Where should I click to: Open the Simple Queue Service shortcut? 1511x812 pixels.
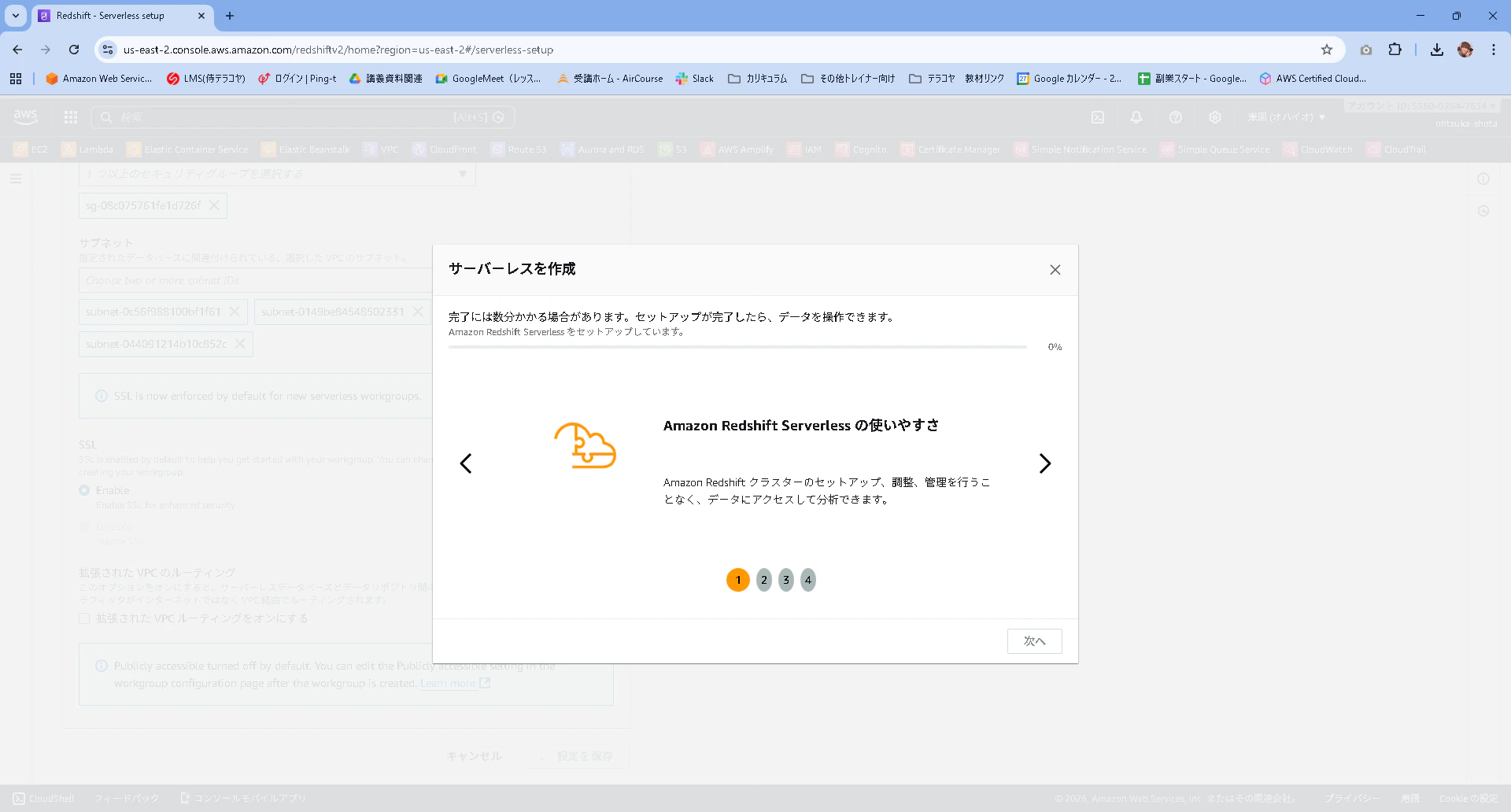click(x=1215, y=149)
